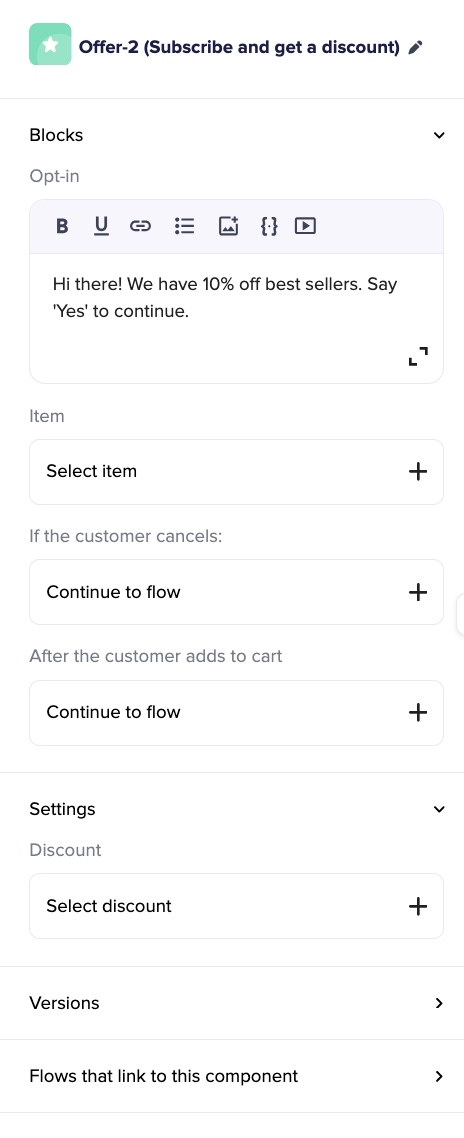
Task: Click plus to select a discount
Action: [x=418, y=906]
